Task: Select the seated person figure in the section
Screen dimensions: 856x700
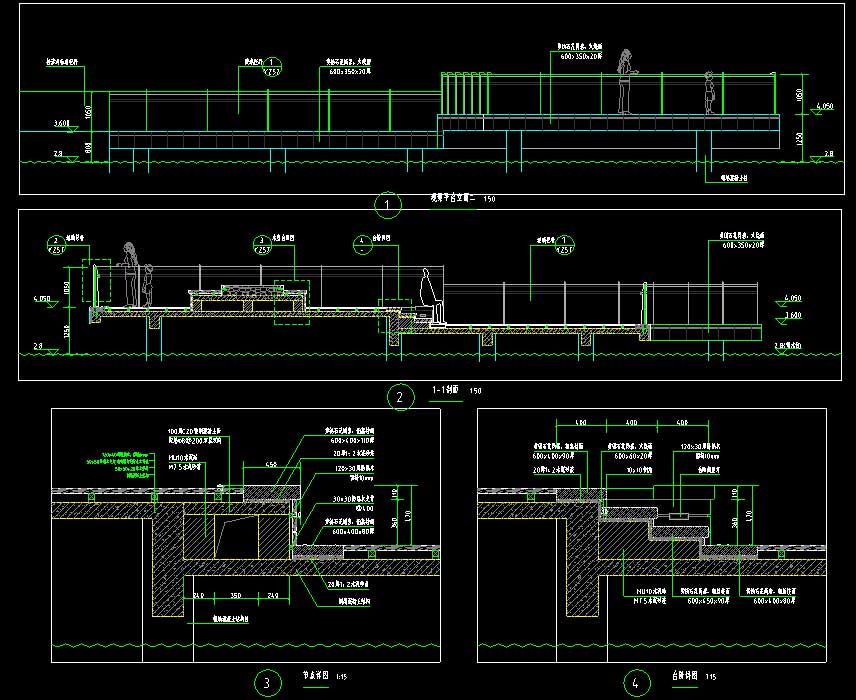Action: pos(431,296)
